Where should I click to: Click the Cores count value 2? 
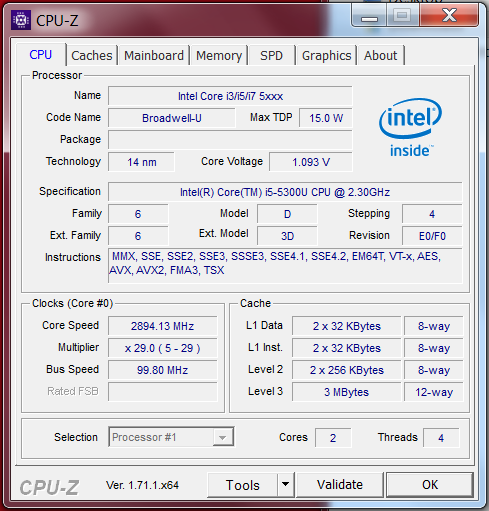[333, 438]
